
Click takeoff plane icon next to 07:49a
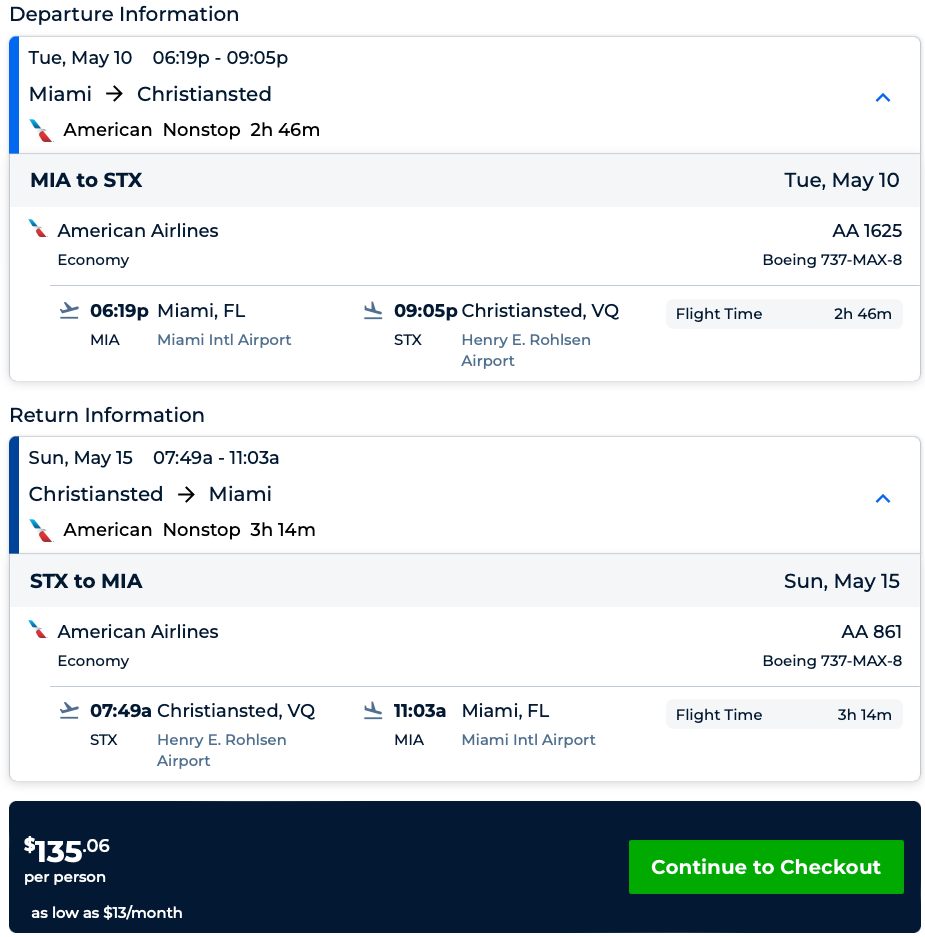69,711
